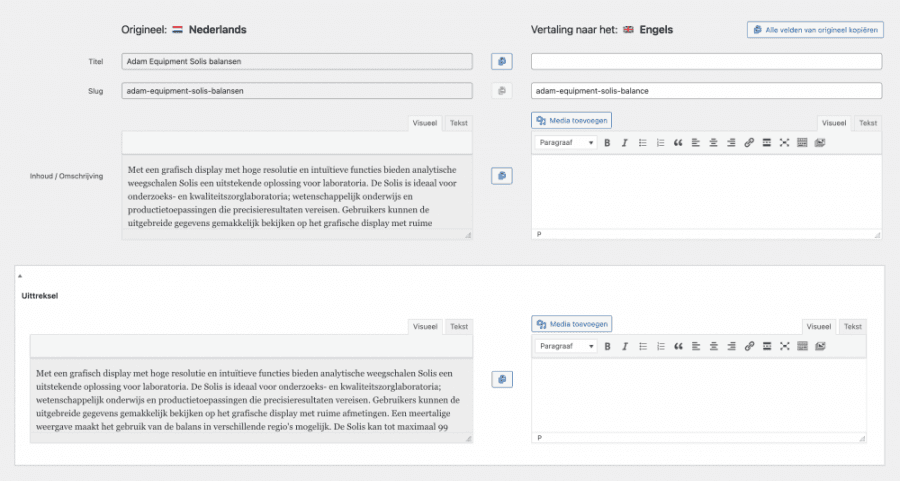This screenshot has height=481, width=900.
Task: Open Paragraaf format dropdown in content editor
Action: [x=566, y=143]
